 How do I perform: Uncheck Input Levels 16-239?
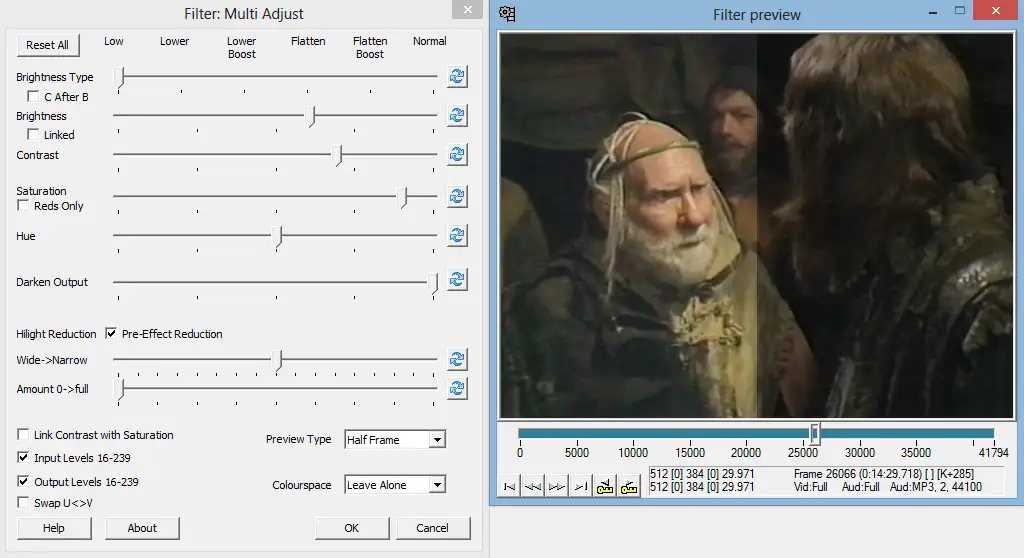click(23, 457)
